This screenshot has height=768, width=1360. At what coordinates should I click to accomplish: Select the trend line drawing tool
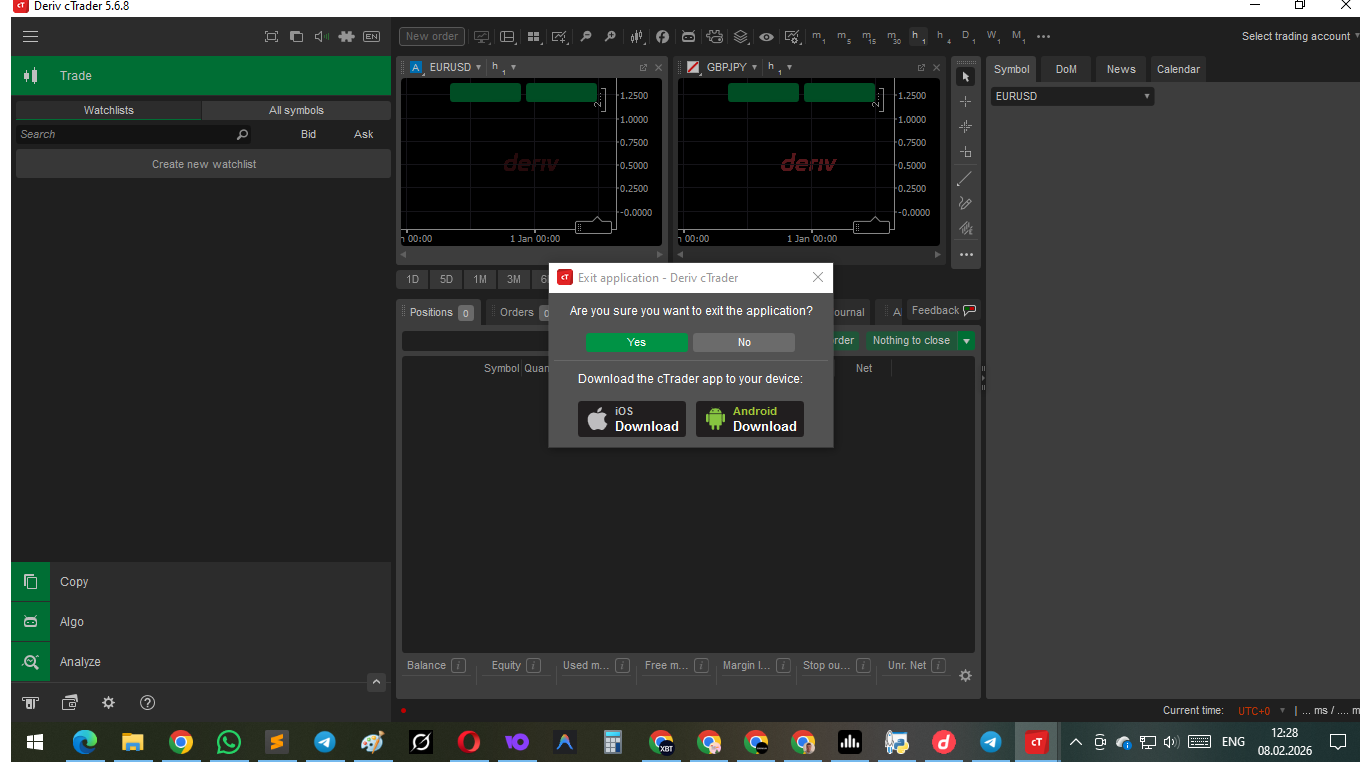pos(965,179)
